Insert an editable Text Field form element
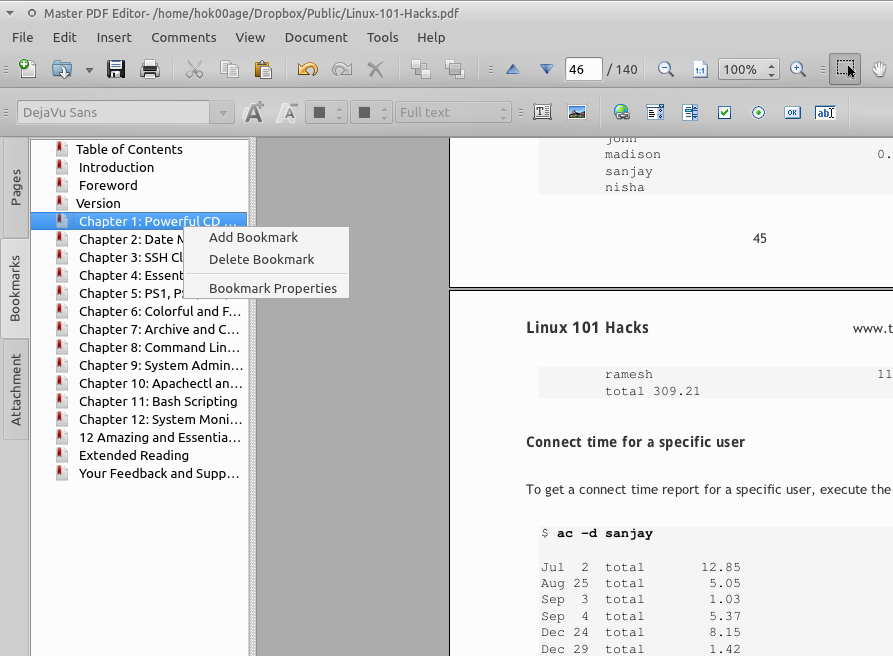 point(825,112)
